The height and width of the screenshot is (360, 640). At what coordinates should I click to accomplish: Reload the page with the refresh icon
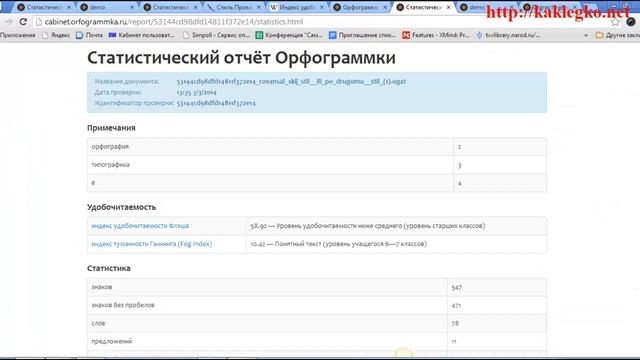pos(23,22)
